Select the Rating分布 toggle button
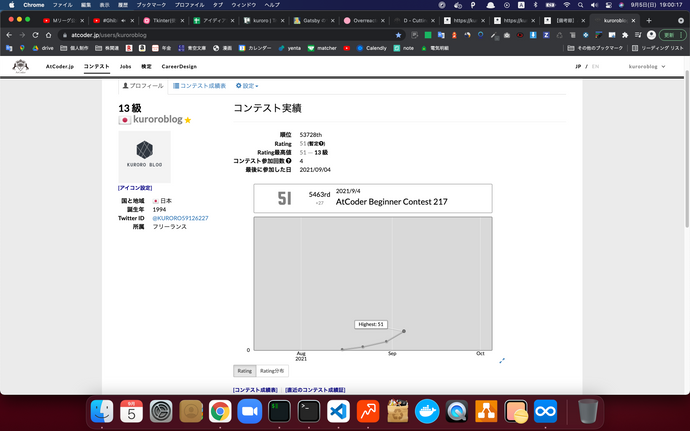The width and height of the screenshot is (690, 431). 272,371
